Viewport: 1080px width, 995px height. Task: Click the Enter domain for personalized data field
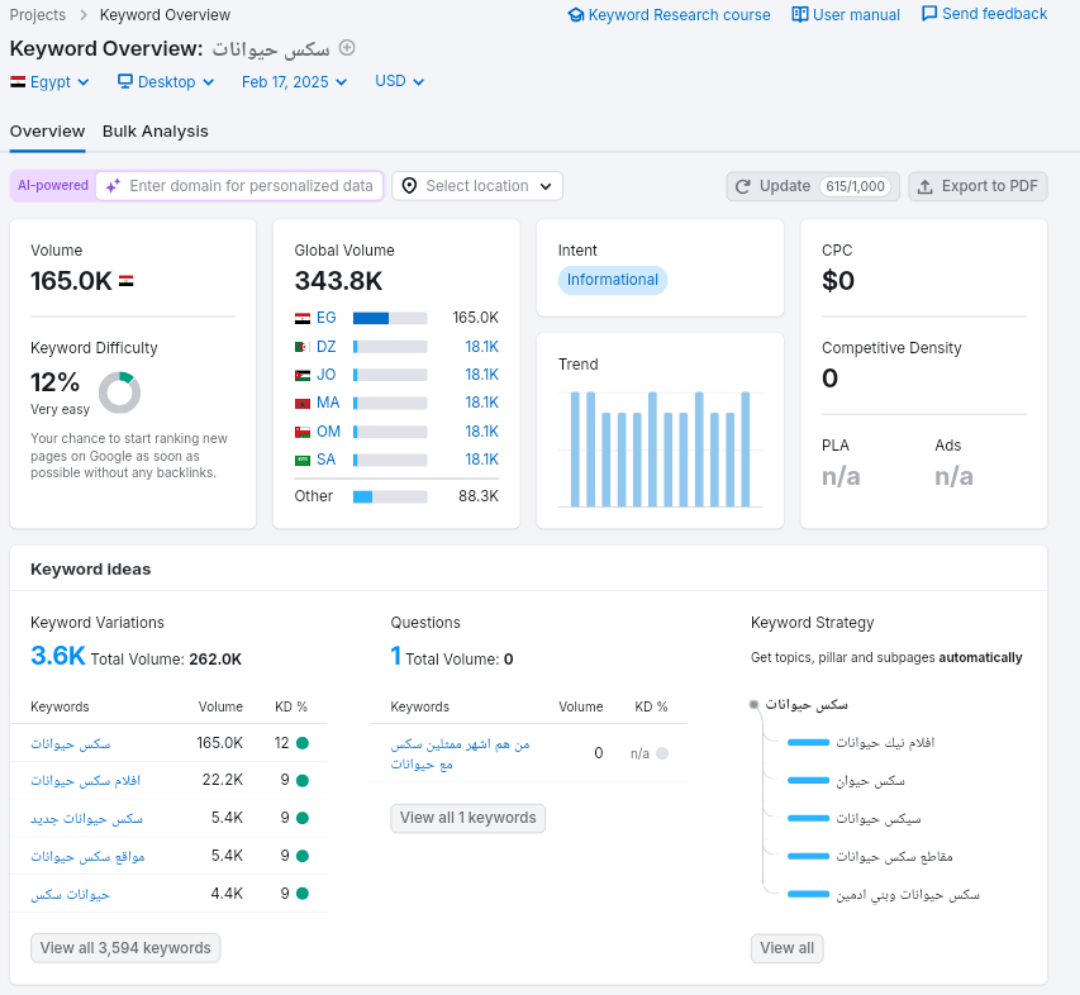click(250, 186)
